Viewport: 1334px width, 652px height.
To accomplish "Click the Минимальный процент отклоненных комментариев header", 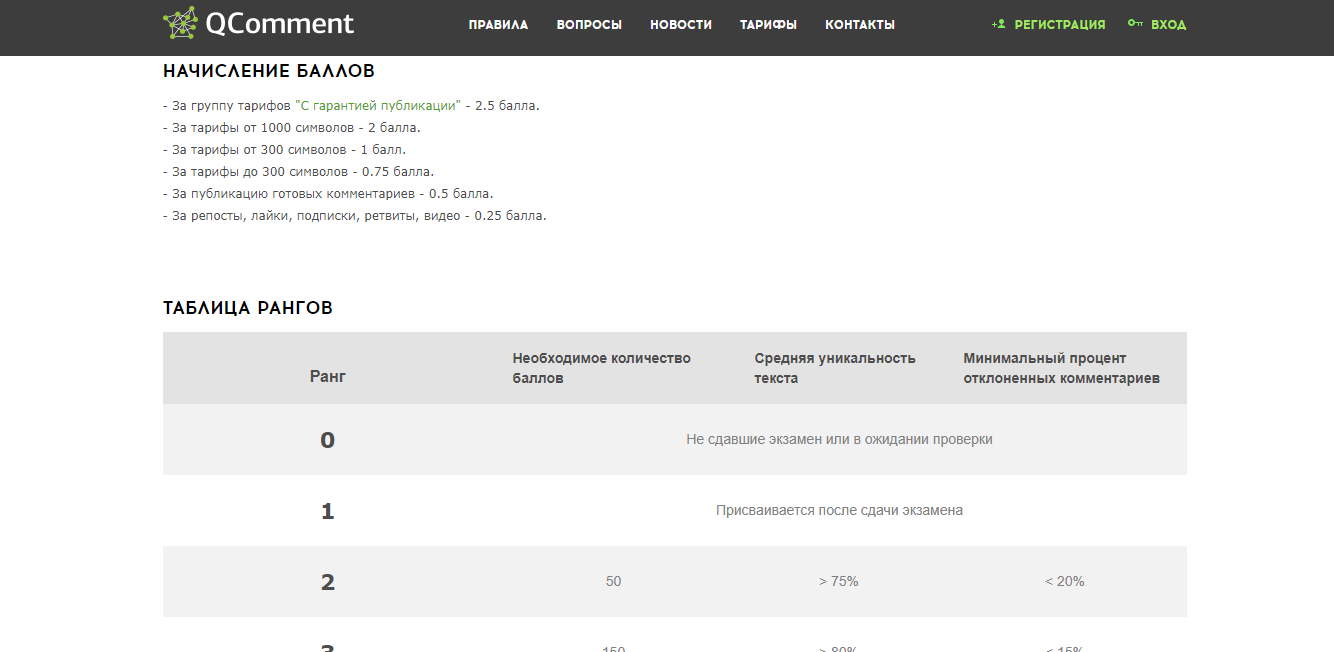I will [1062, 368].
